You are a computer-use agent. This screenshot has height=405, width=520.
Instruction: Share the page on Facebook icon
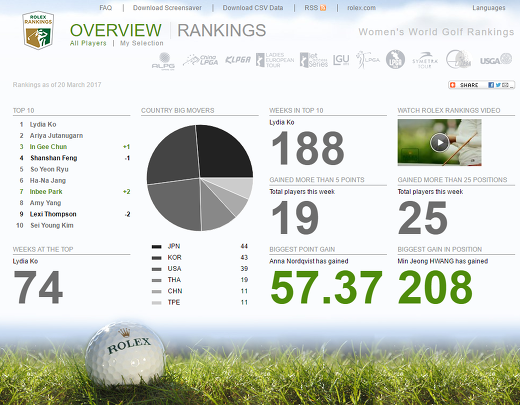coord(491,85)
